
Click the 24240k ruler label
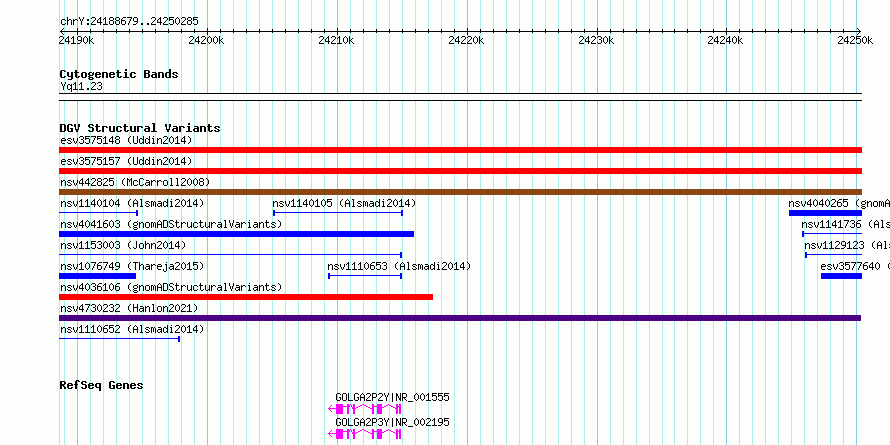click(x=726, y=40)
